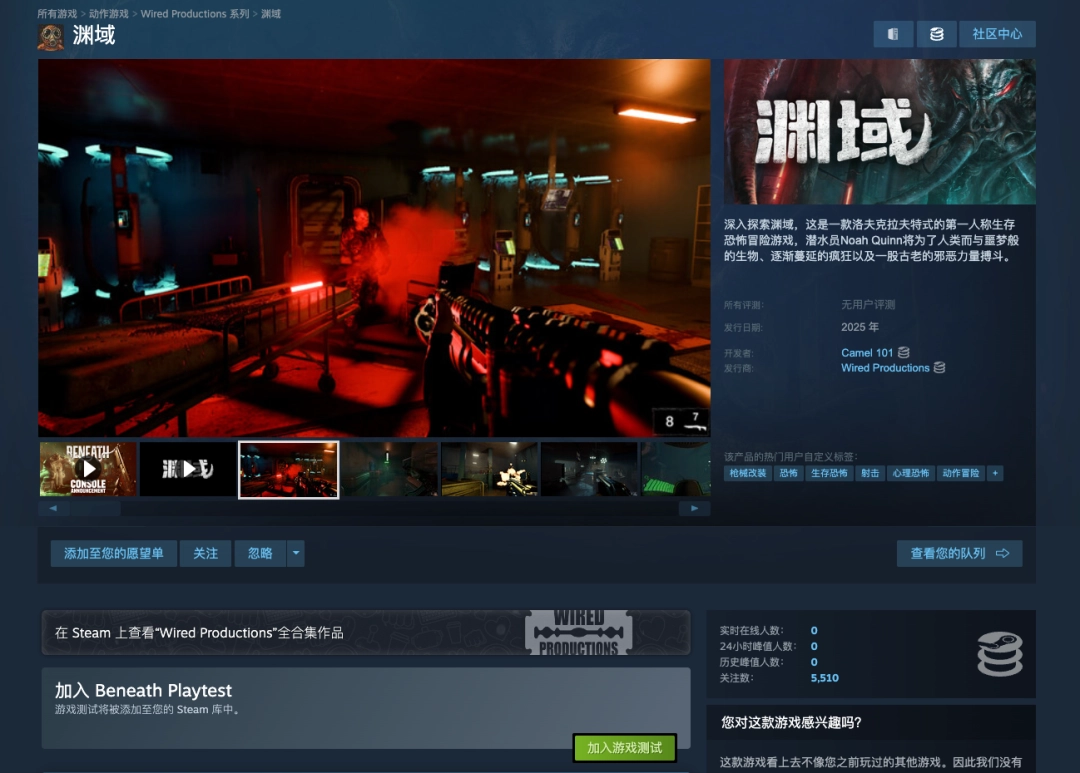
Task: Click the PC-tower icon button beside 社区中心
Action: (893, 34)
